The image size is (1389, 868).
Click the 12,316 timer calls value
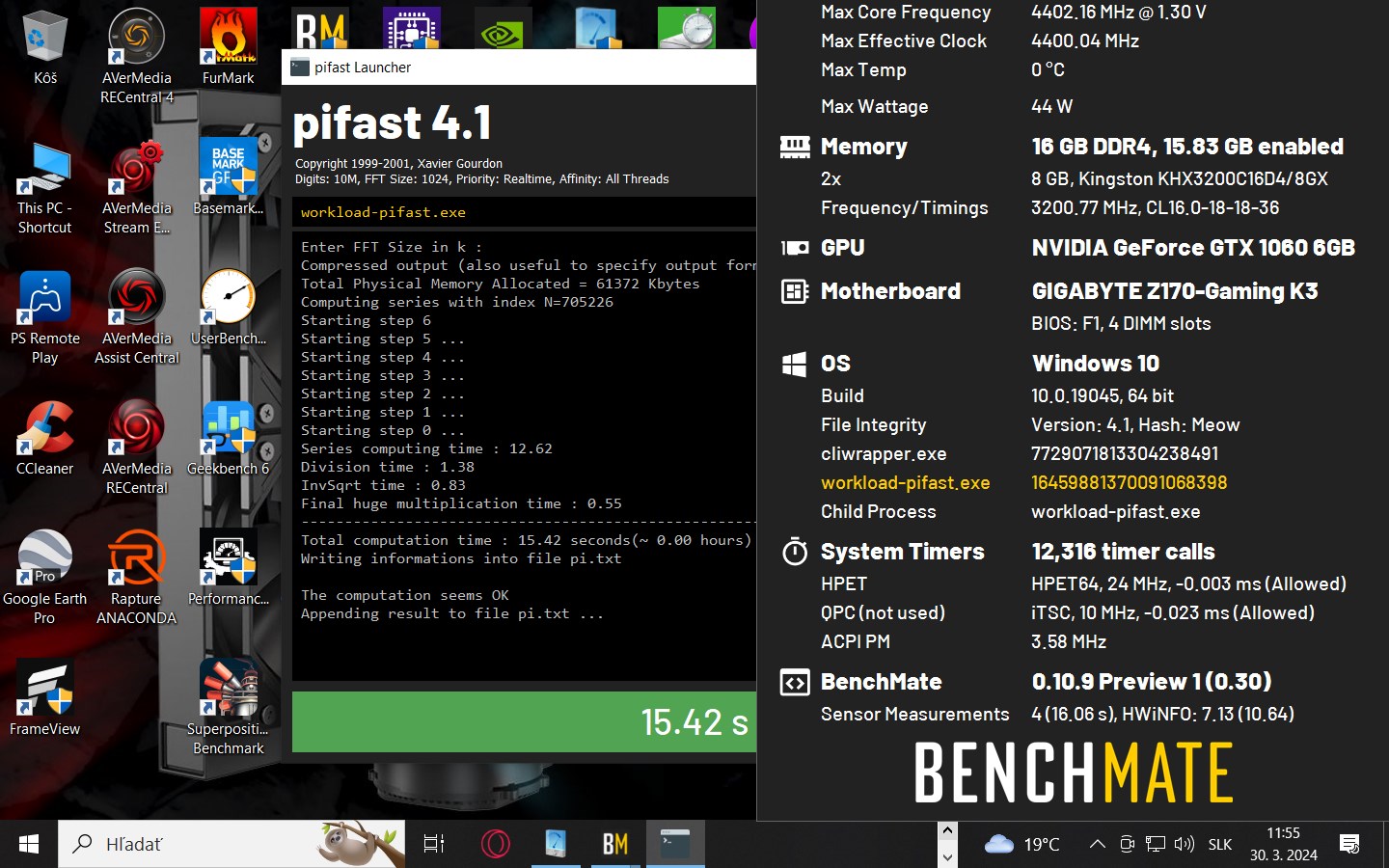point(1123,552)
